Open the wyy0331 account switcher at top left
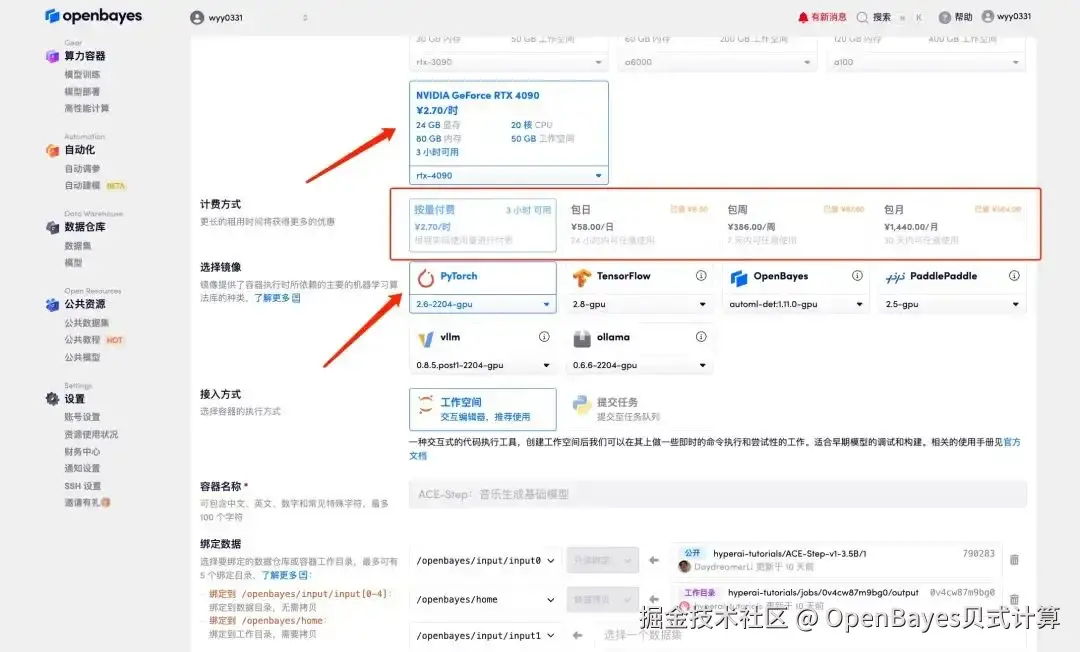1080x652 pixels. pyautogui.click(x=249, y=18)
